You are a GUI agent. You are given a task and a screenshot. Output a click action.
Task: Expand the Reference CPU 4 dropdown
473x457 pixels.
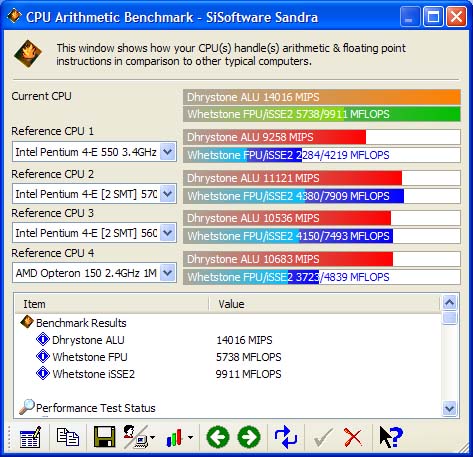coord(168,273)
